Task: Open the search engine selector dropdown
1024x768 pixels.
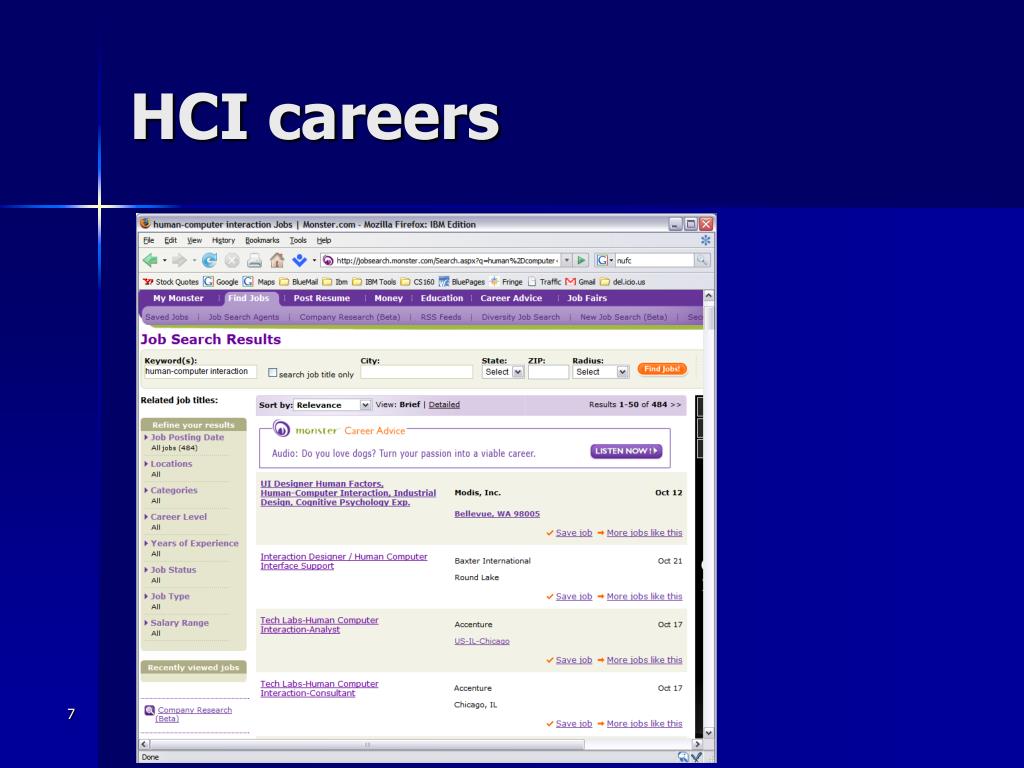Action: [x=604, y=260]
